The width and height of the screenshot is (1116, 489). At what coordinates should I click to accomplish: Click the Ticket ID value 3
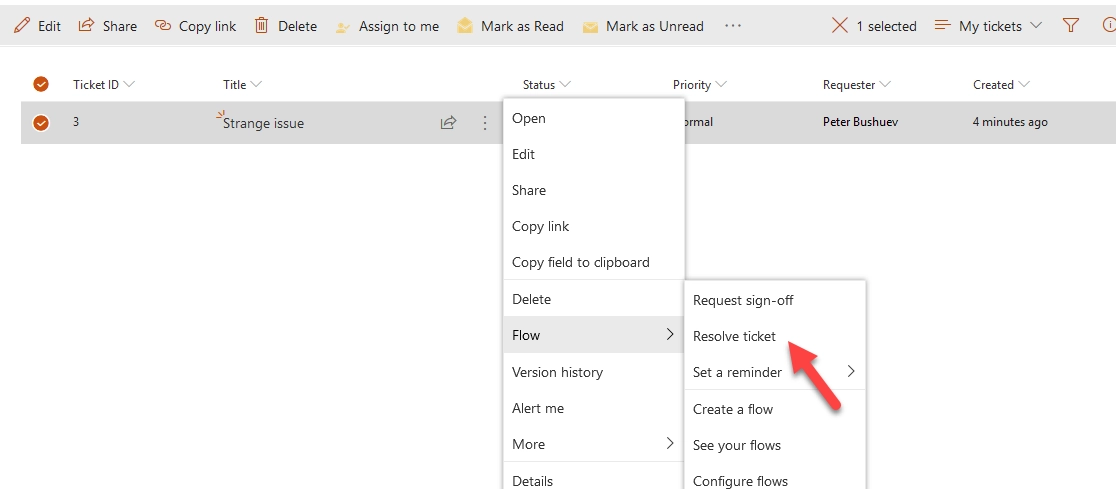point(75,122)
